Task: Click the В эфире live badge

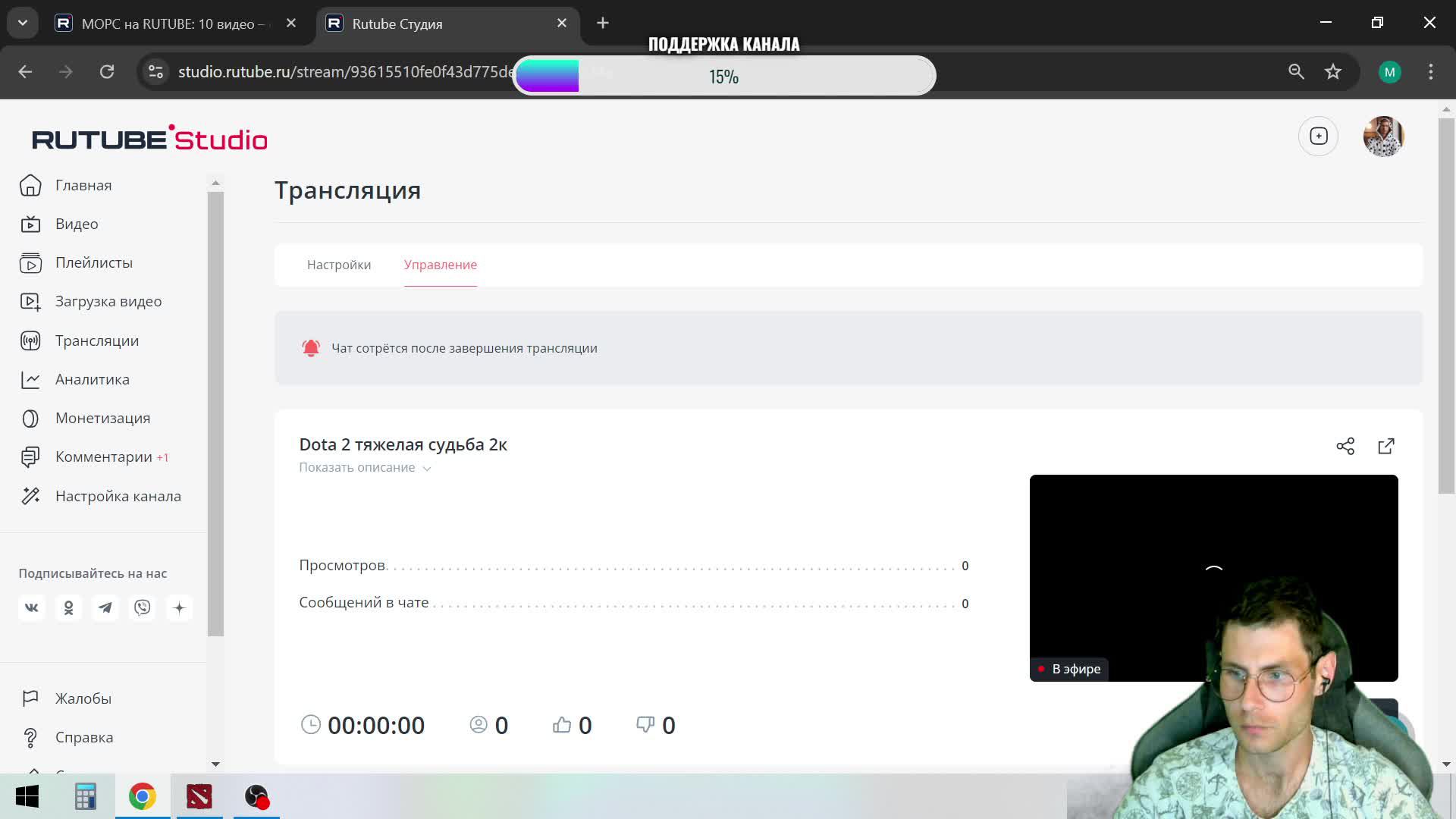Action: coord(1069,669)
